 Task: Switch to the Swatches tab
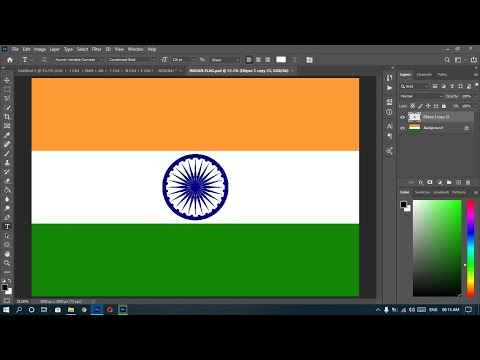pos(422,192)
